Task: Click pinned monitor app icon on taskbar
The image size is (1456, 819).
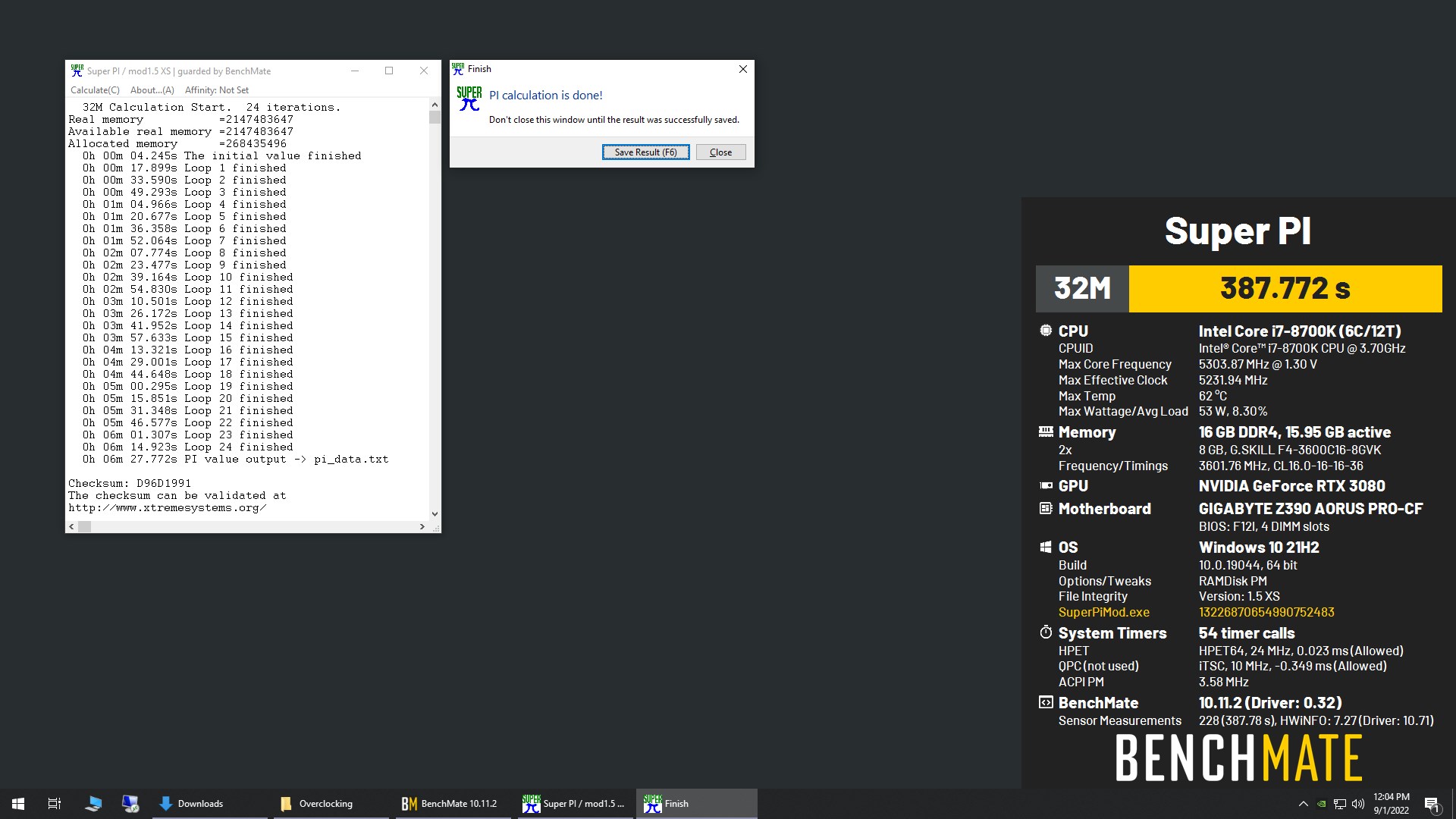Action: (130, 804)
